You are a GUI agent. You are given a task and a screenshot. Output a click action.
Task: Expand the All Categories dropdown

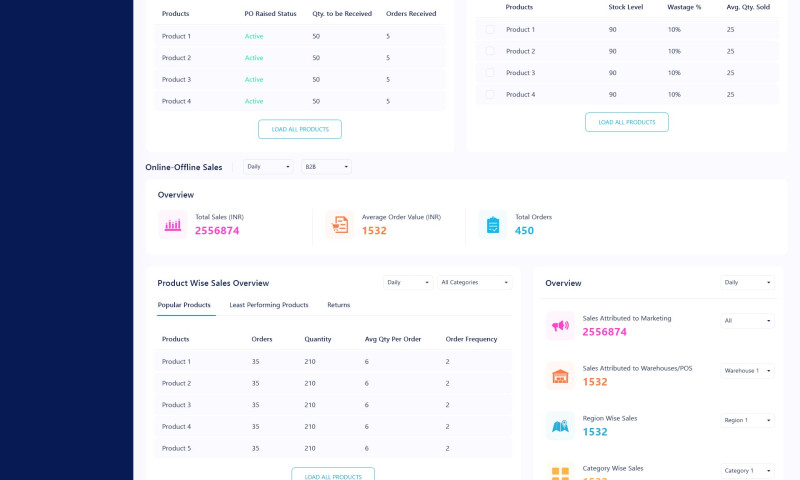tap(476, 282)
